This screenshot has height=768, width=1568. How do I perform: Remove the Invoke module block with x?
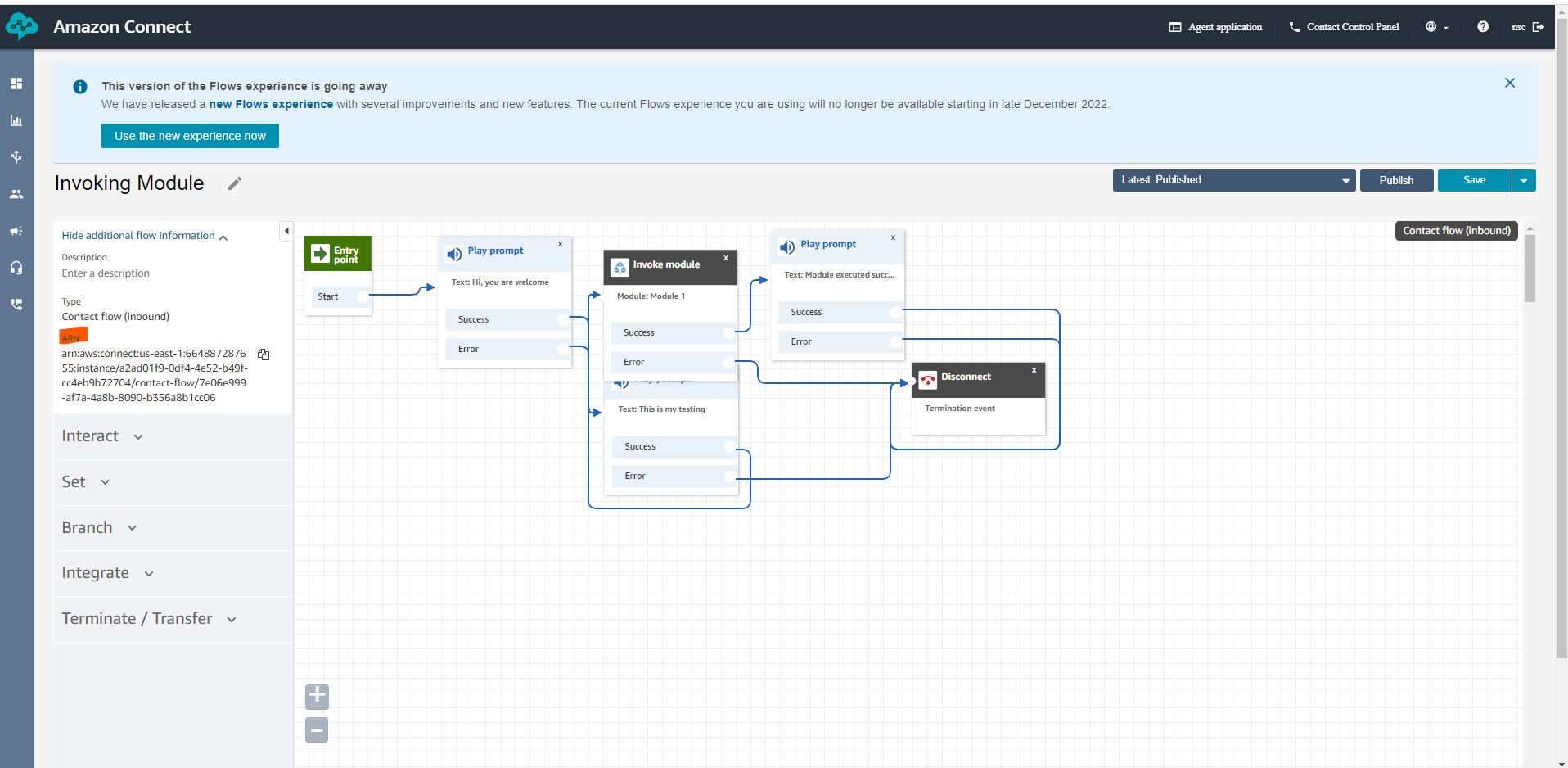pos(726,258)
